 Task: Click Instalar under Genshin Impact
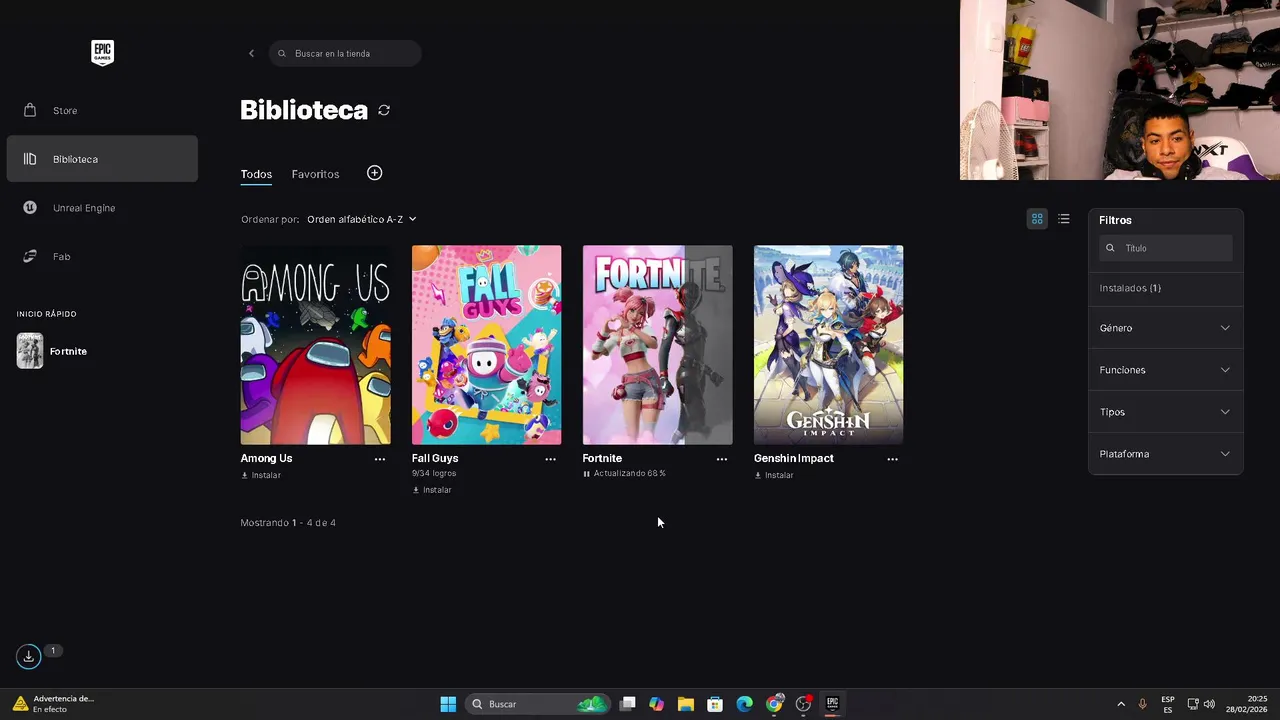[774, 475]
